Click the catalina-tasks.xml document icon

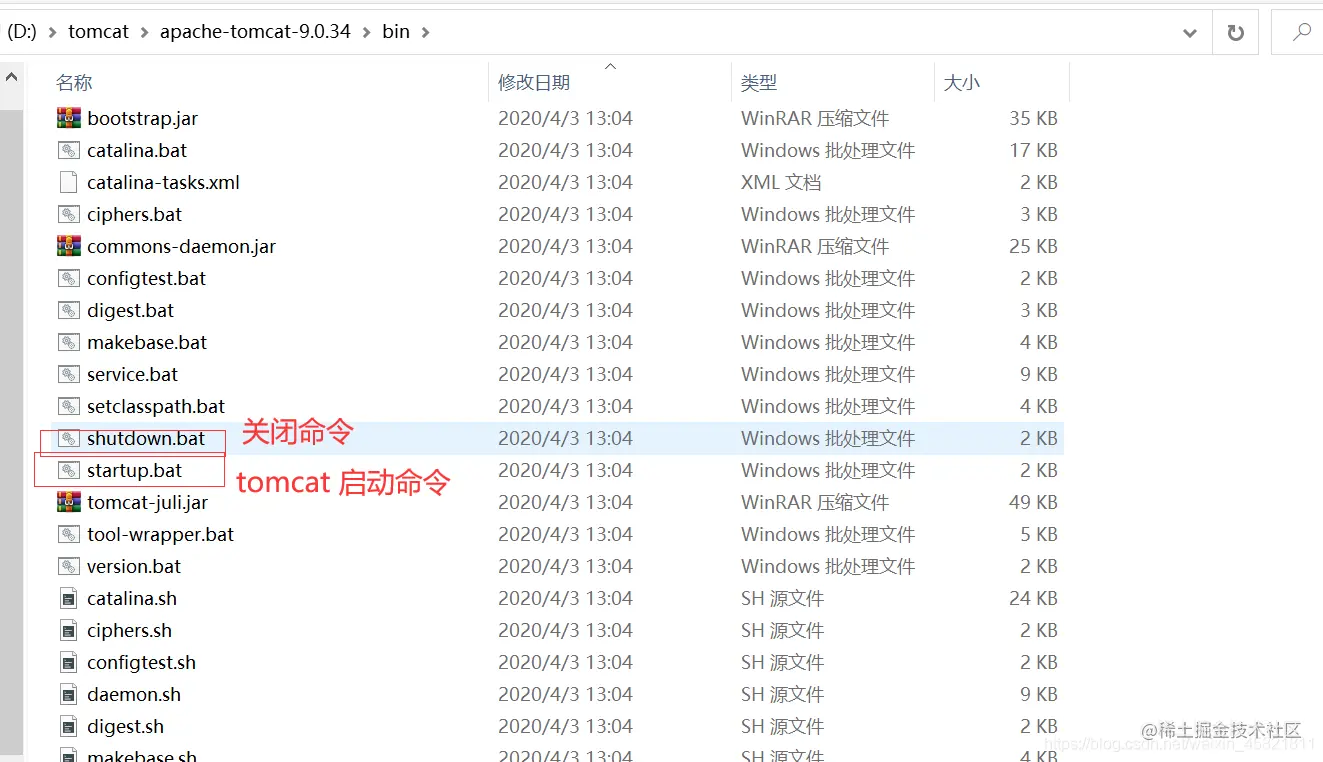(68, 181)
